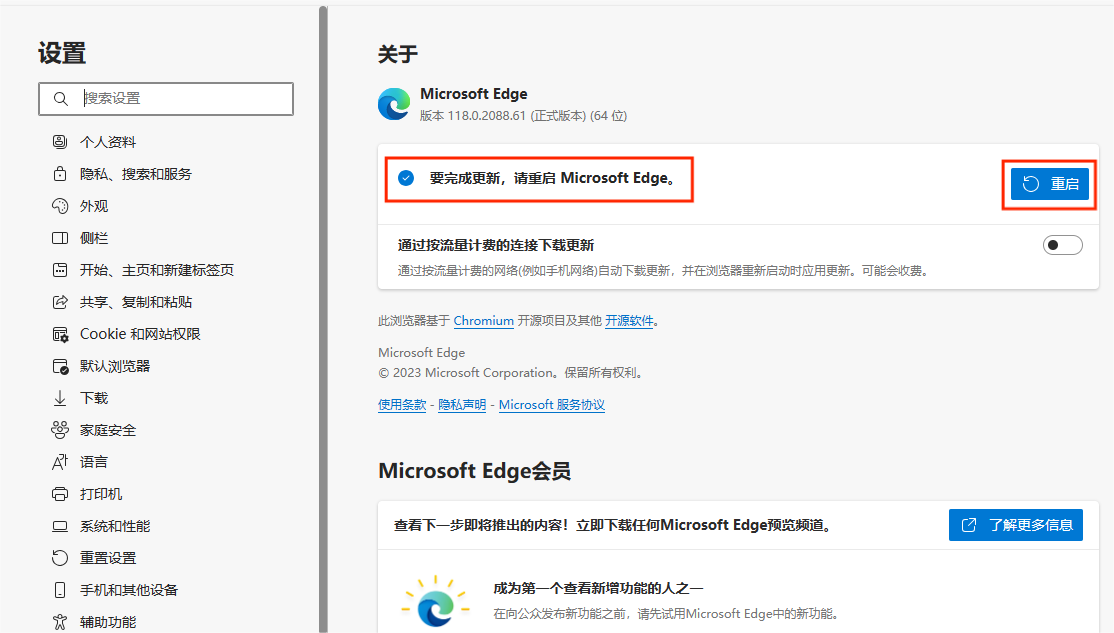Image resolution: width=1114 pixels, height=633 pixels.
Task: Select the 下载 downloads icon
Action: coord(61,397)
